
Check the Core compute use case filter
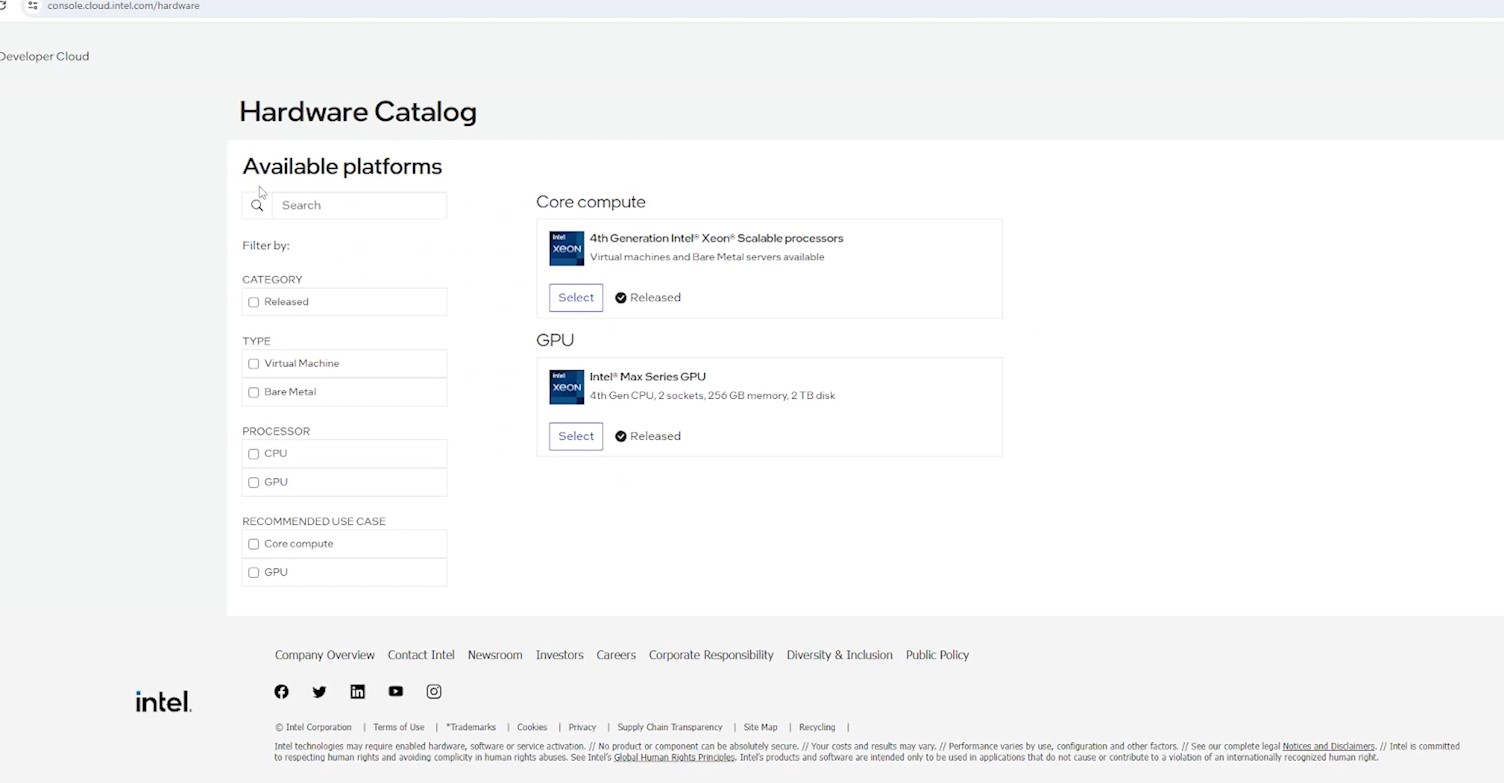coord(254,544)
